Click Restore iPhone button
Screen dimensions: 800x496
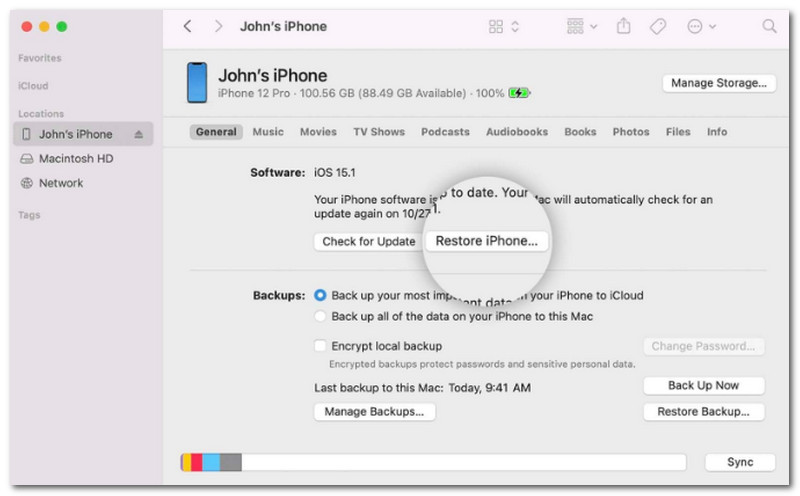coord(487,241)
